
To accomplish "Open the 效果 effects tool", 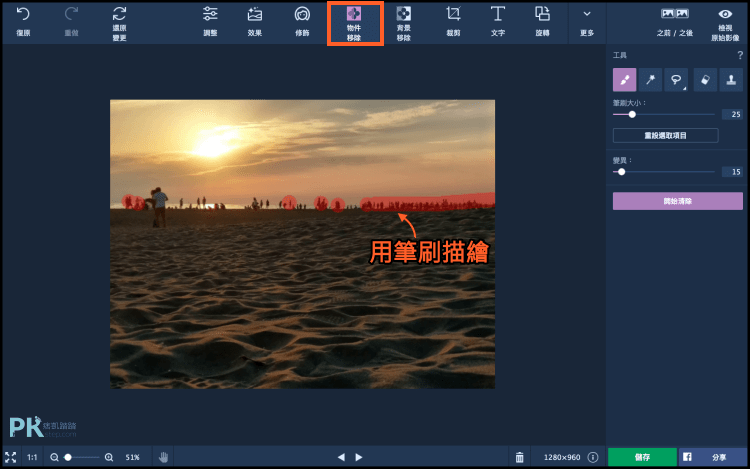I will coord(254,22).
